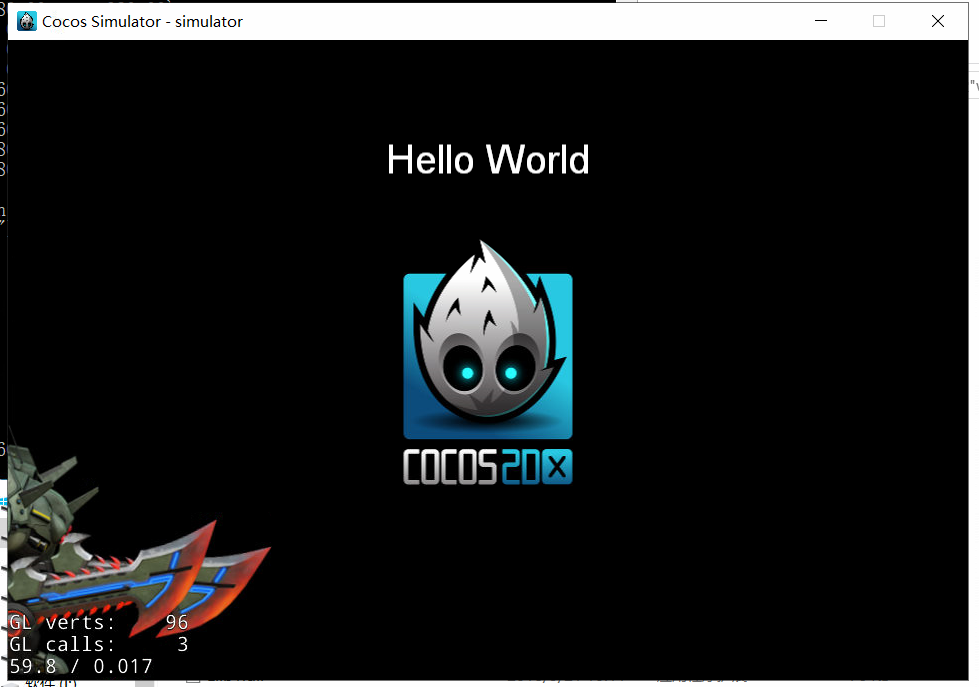Click the disabled maximize button in title bar
Viewport: 979px width, 687px height.
878,21
